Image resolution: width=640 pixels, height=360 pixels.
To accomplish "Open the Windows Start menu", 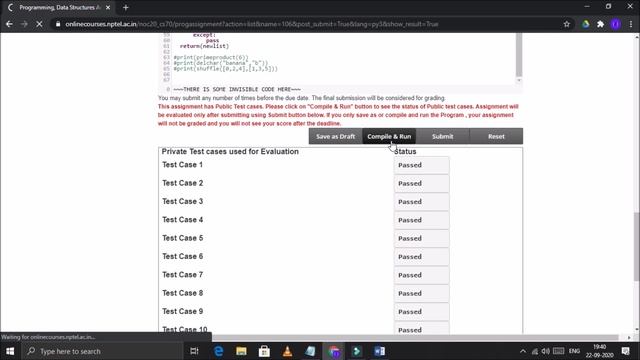I will [x=10, y=351].
